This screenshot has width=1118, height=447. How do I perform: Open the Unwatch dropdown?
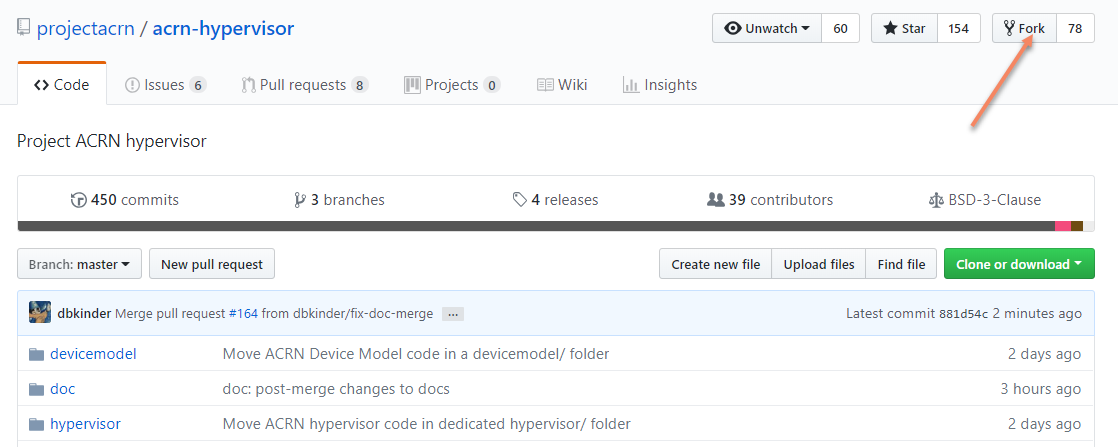[x=767, y=28]
